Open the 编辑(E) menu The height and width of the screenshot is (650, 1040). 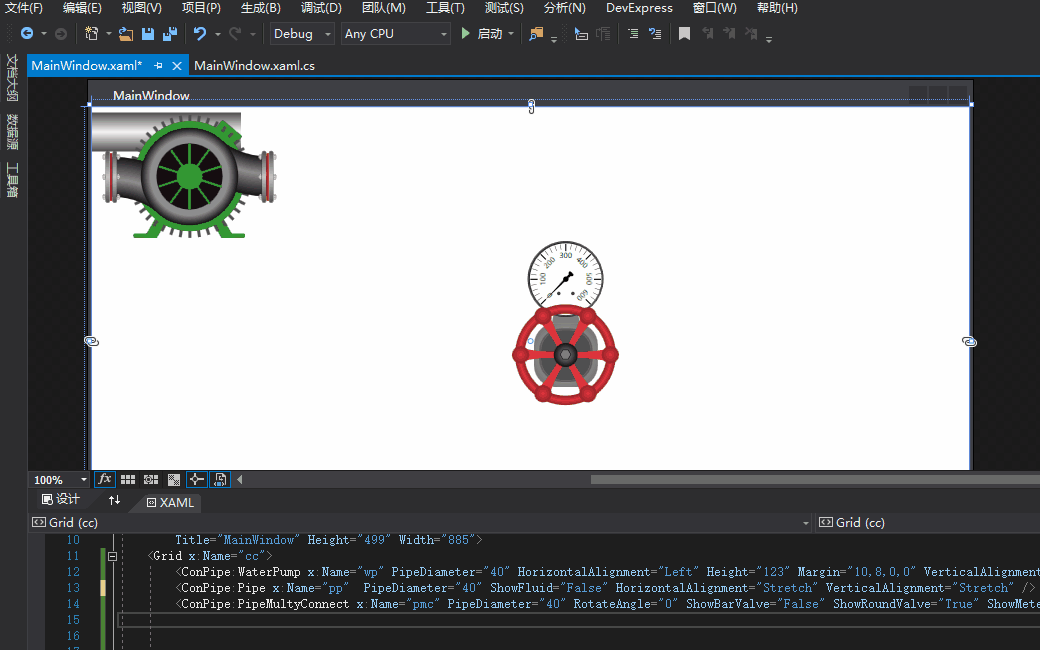(82, 8)
